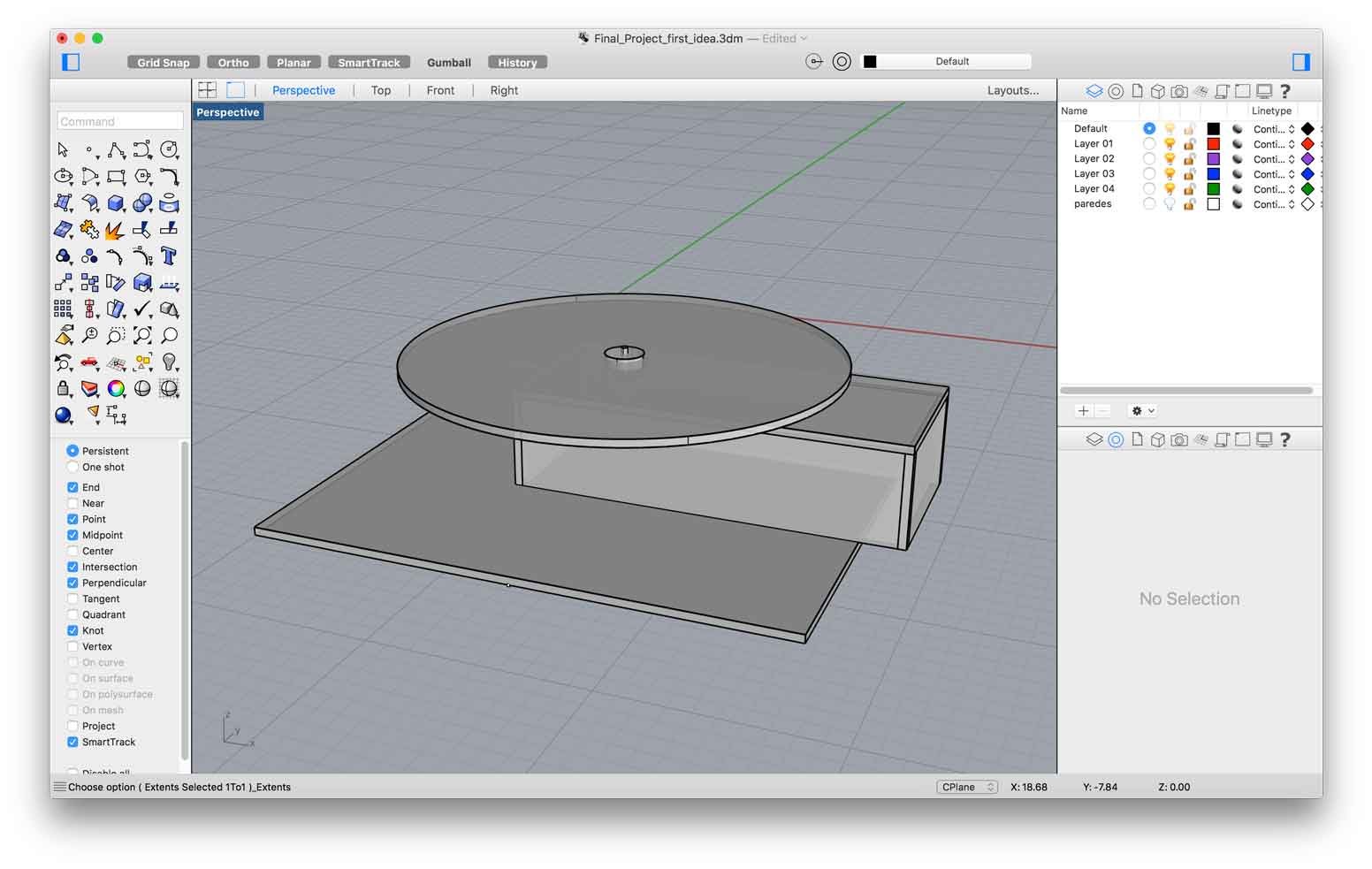Open the Layers tab above the layer list
The height and width of the screenshot is (869, 1372).
(1094, 90)
